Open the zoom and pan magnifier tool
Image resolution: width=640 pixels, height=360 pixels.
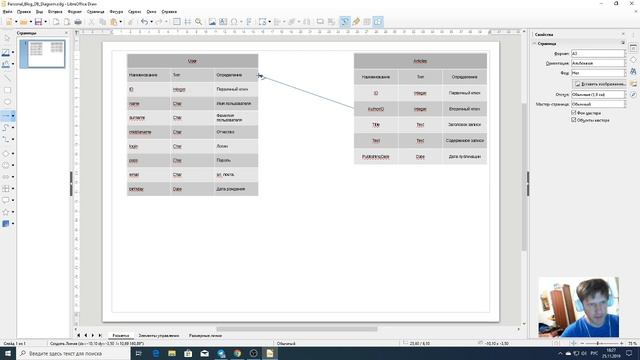(198, 22)
